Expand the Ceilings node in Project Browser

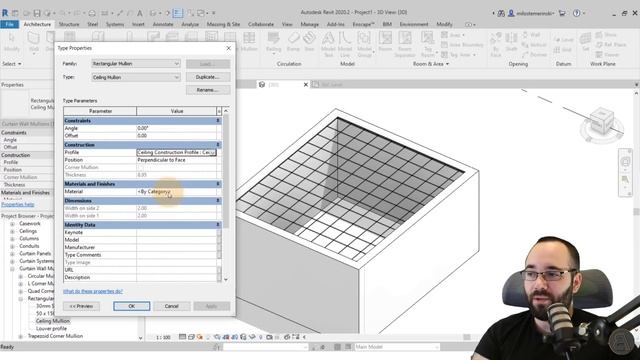[x=12, y=231]
